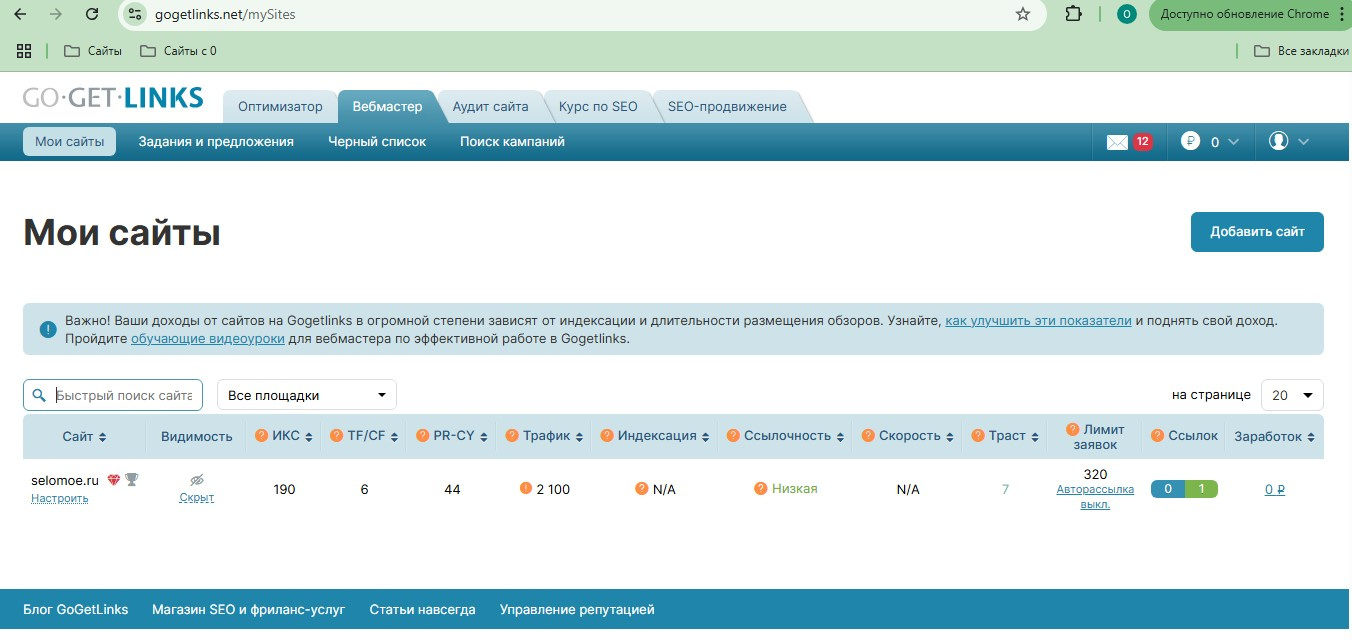
Task: Open the 0 ₽ earnings link
Action: pyautogui.click(x=1274, y=489)
